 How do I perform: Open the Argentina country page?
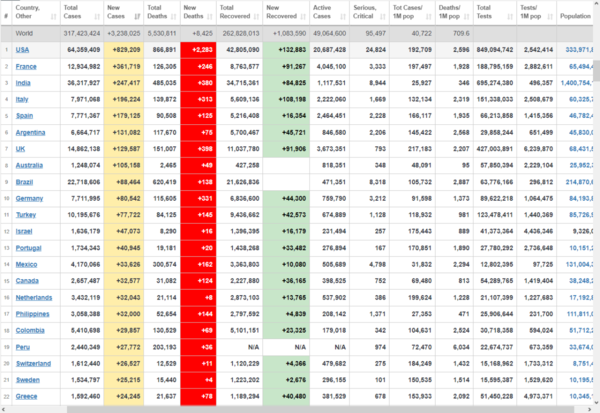29,130
